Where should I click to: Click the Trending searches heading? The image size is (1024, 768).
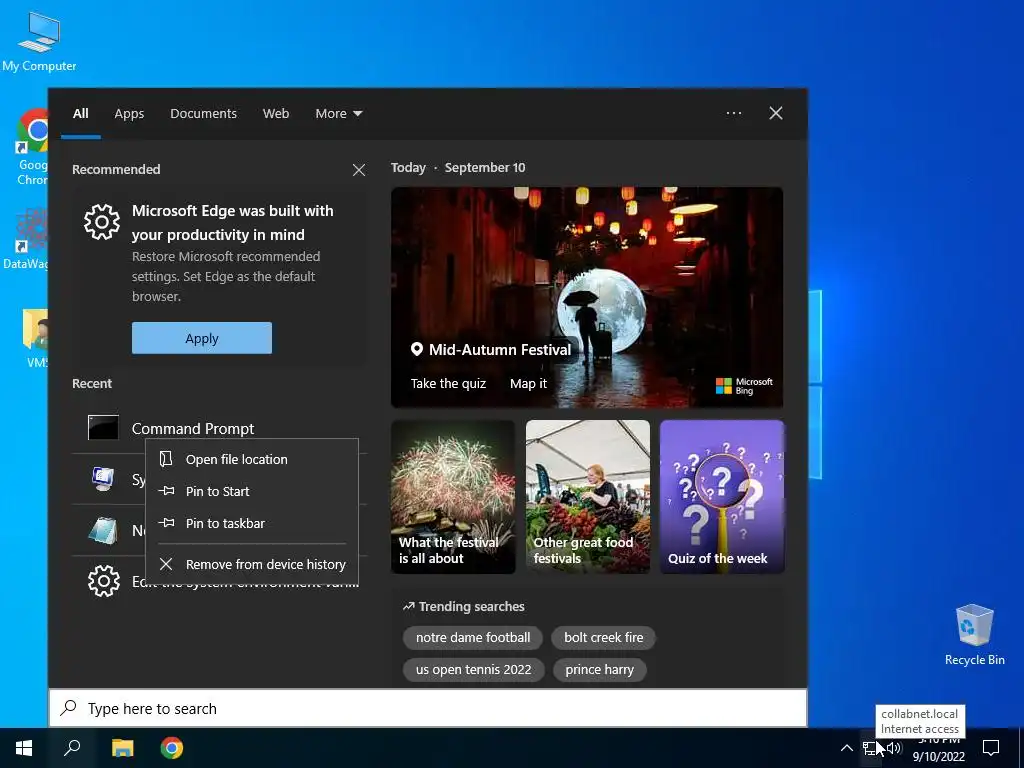[464, 607]
